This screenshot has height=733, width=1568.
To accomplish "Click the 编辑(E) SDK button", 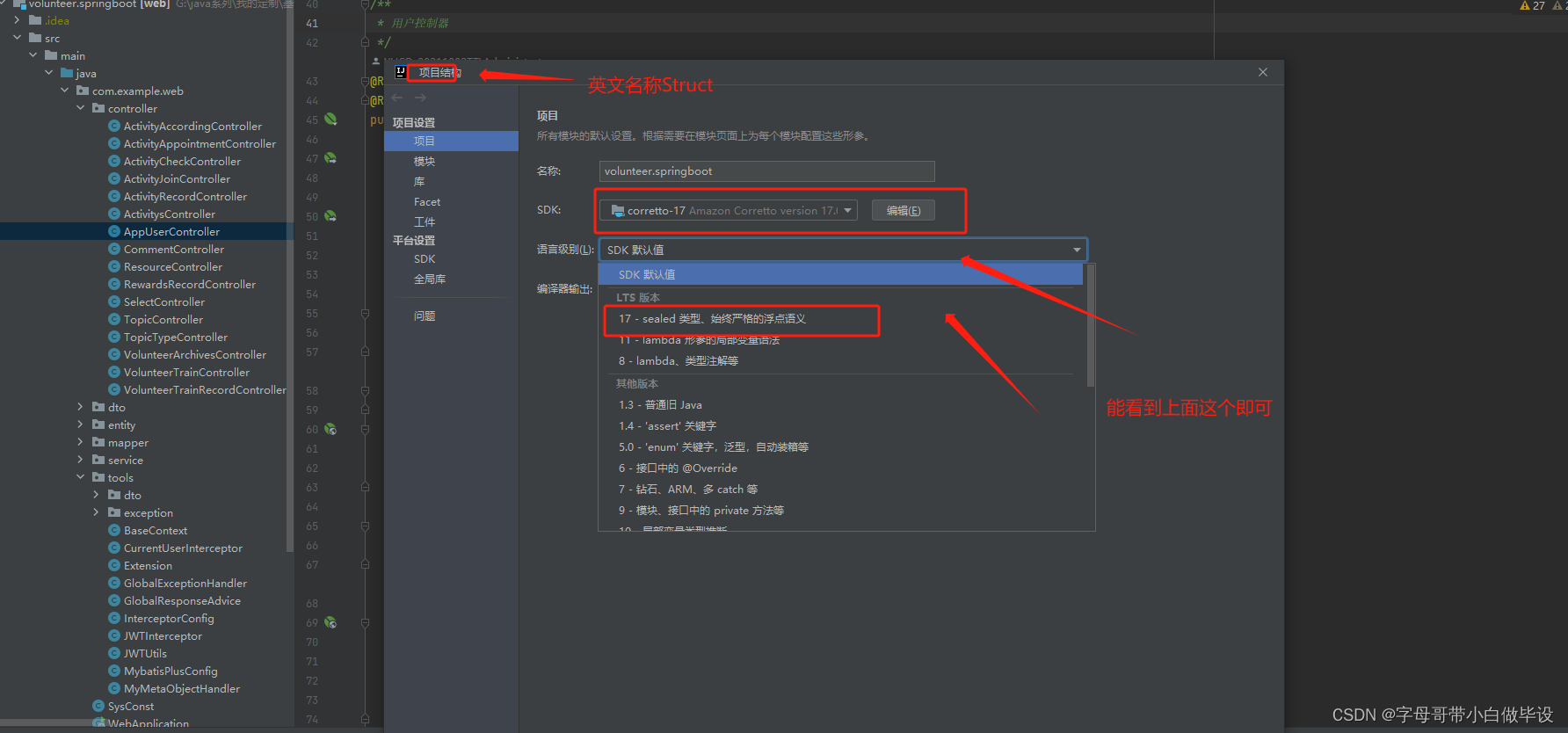I will pos(904,211).
